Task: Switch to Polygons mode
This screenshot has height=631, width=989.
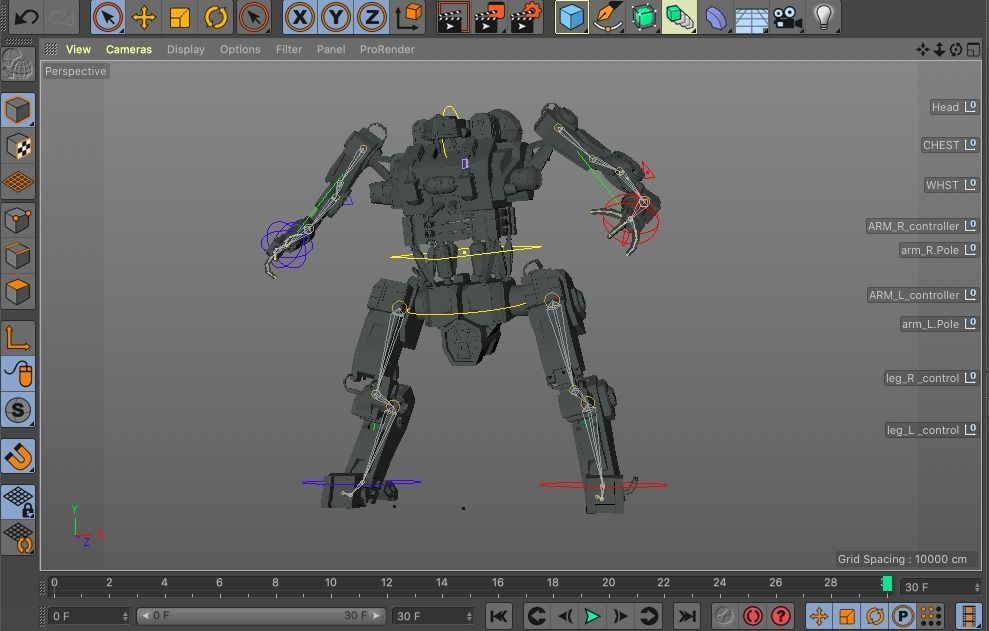Action: (18, 292)
